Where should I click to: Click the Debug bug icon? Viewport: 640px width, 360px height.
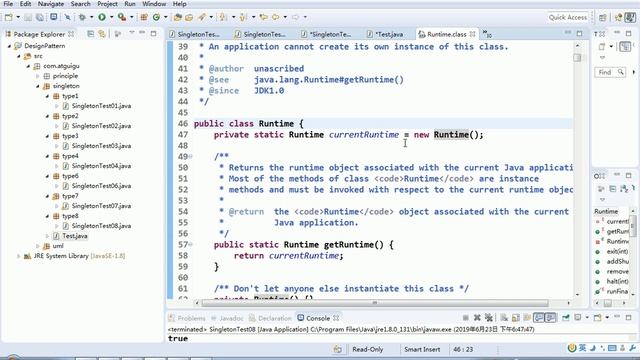82,17
